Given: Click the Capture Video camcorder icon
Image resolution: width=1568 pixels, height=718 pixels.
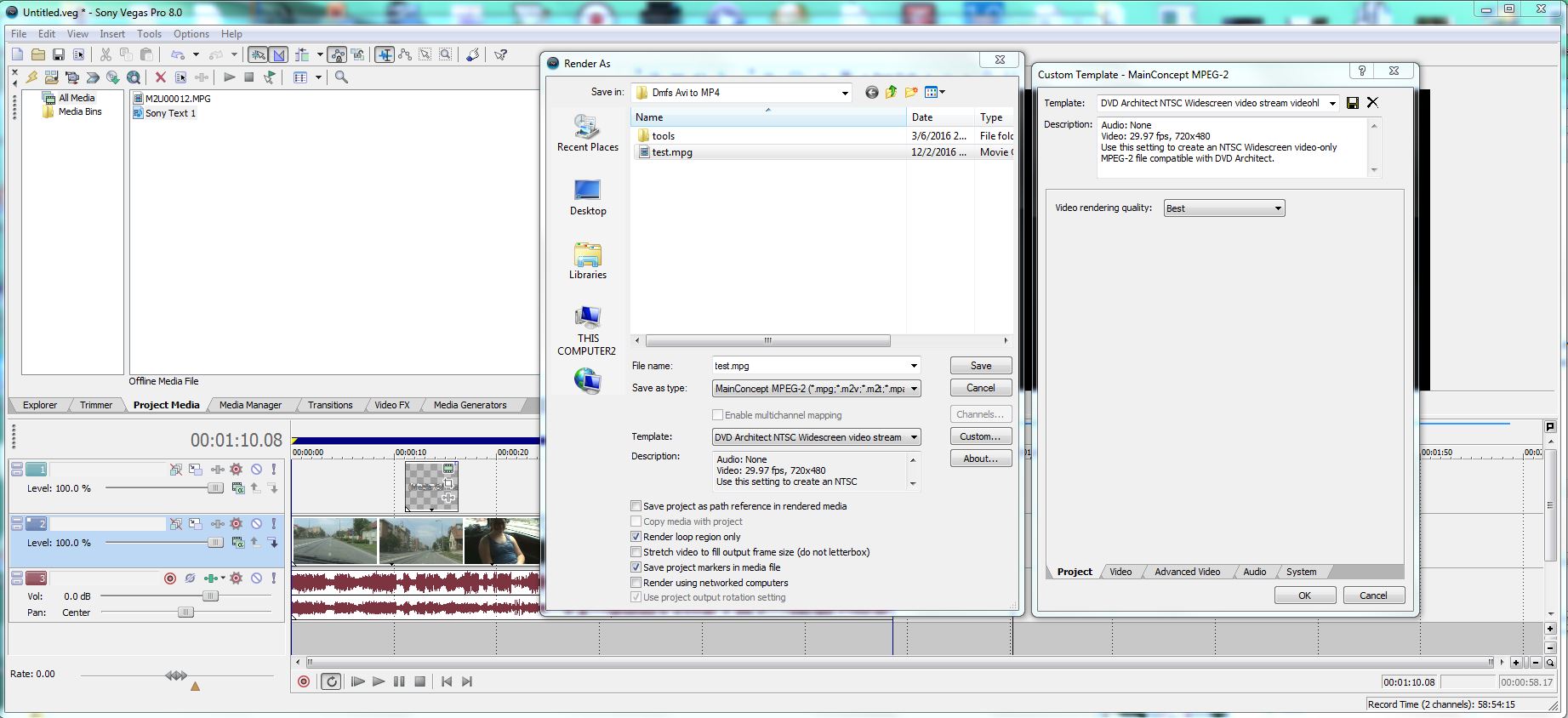Looking at the screenshot, I should pos(72,77).
